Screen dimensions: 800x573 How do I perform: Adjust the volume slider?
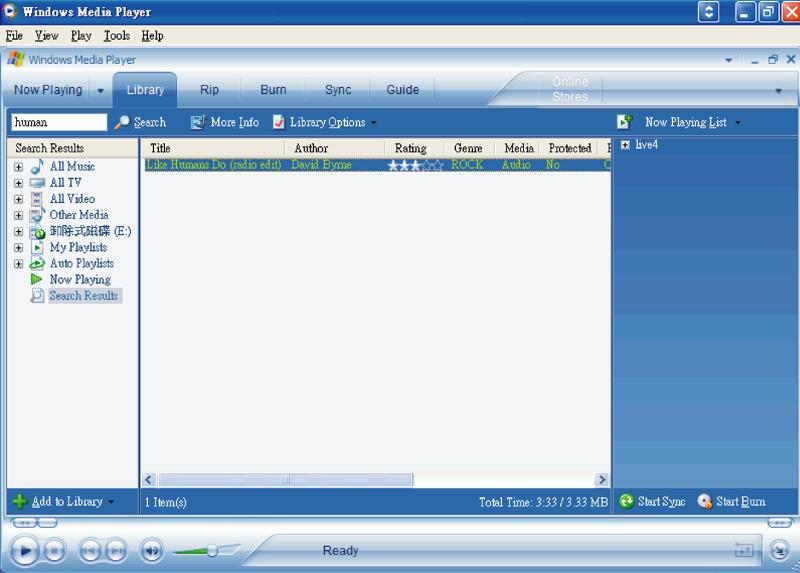coord(212,551)
